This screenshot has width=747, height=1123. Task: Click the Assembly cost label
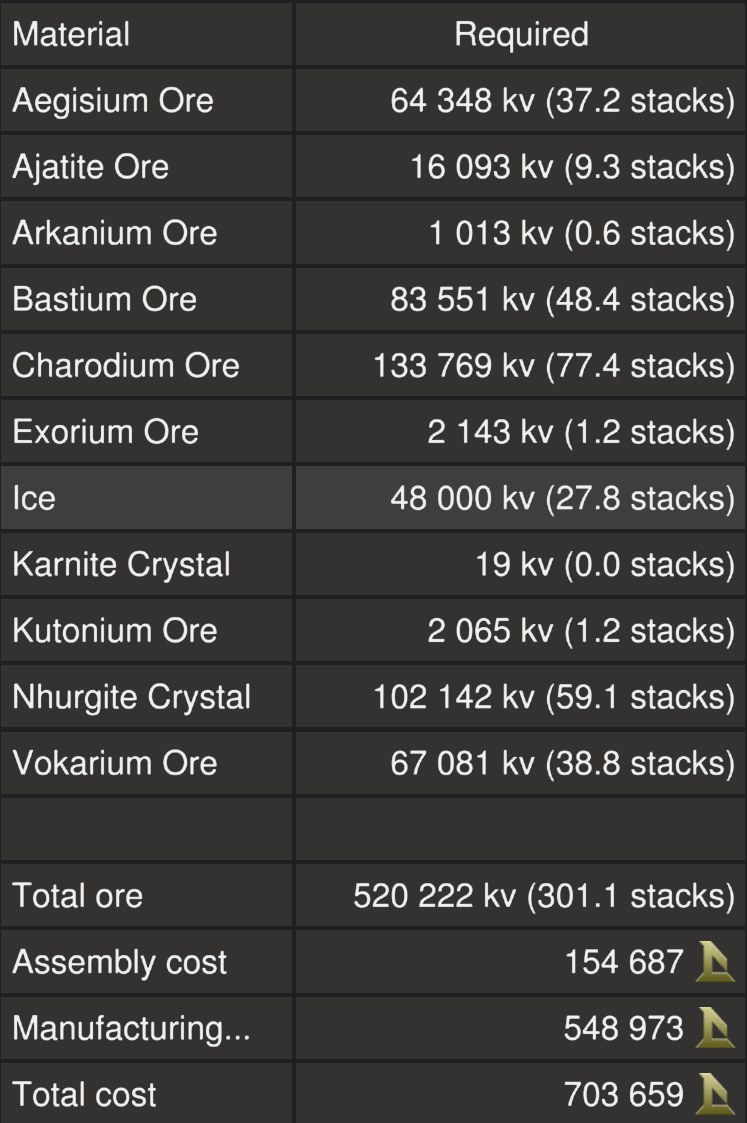pos(119,963)
